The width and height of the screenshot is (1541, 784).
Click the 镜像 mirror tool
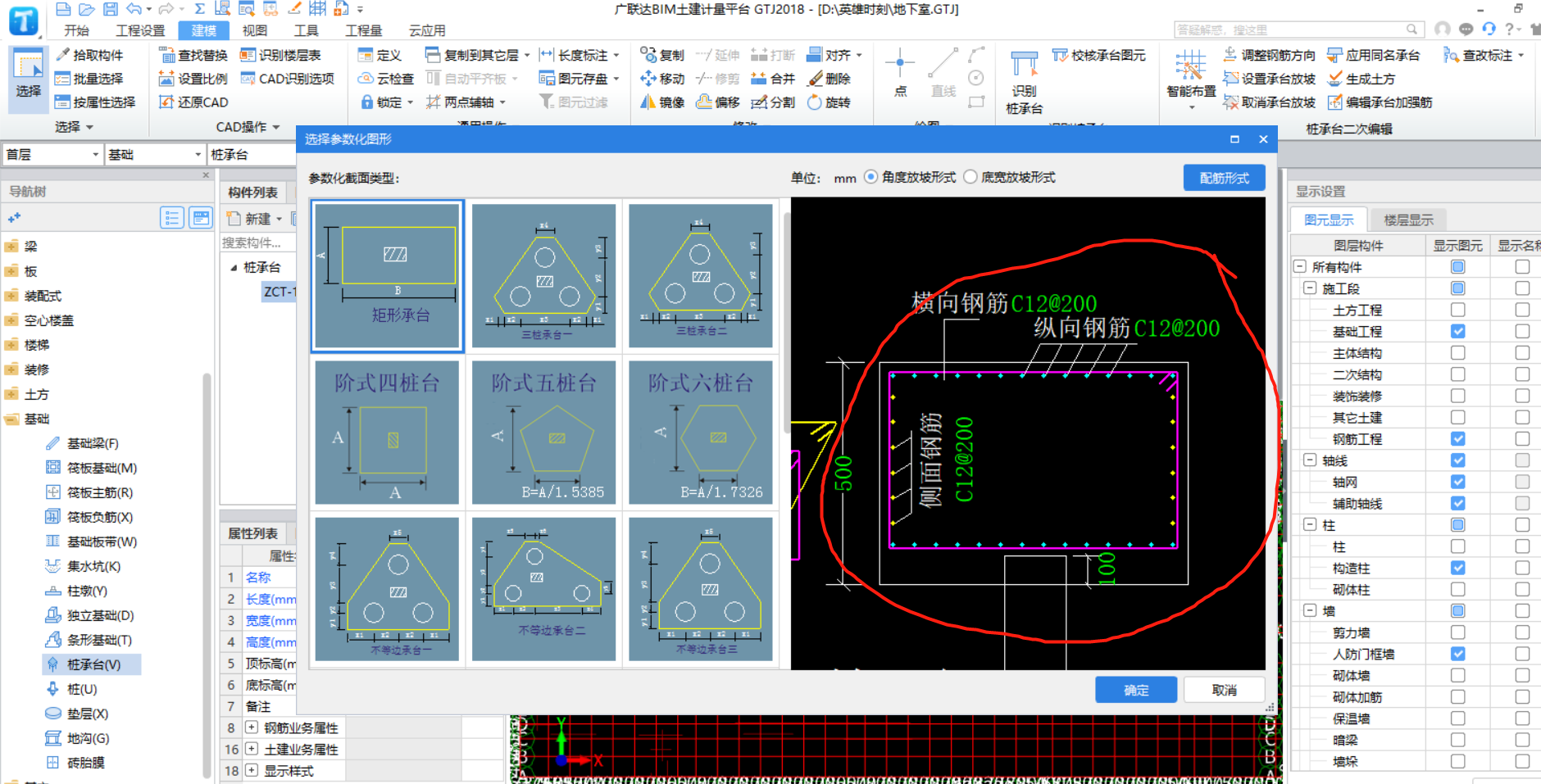coord(662,102)
